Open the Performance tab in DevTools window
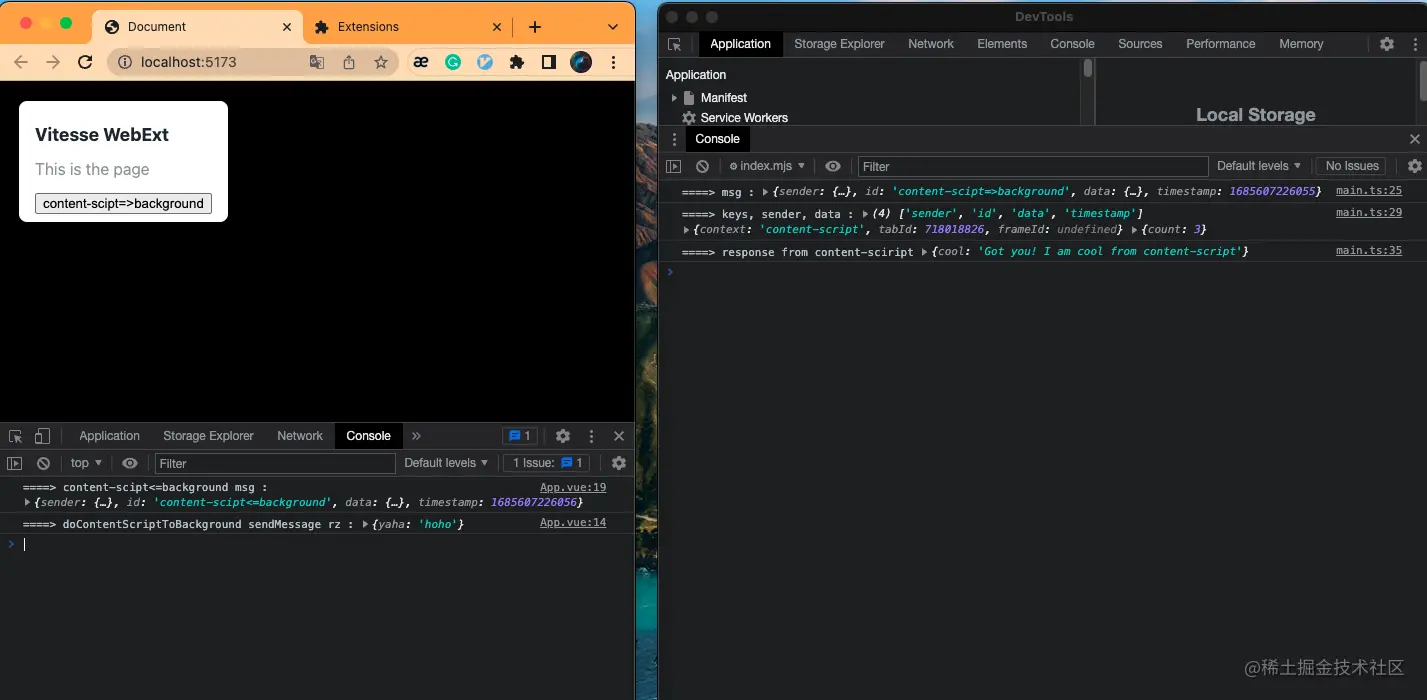1427x700 pixels. click(1220, 44)
